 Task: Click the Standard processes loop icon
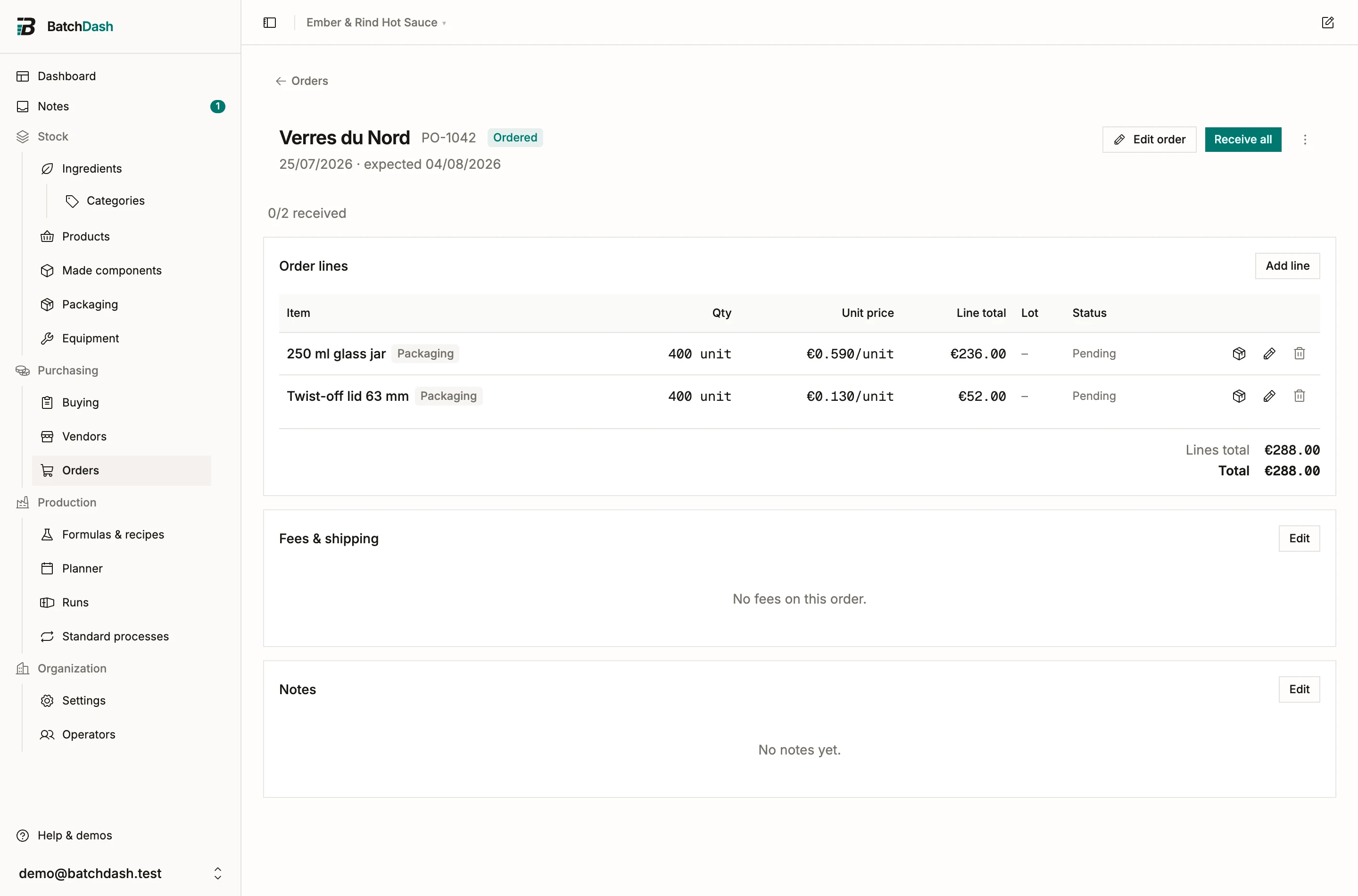pos(48,637)
